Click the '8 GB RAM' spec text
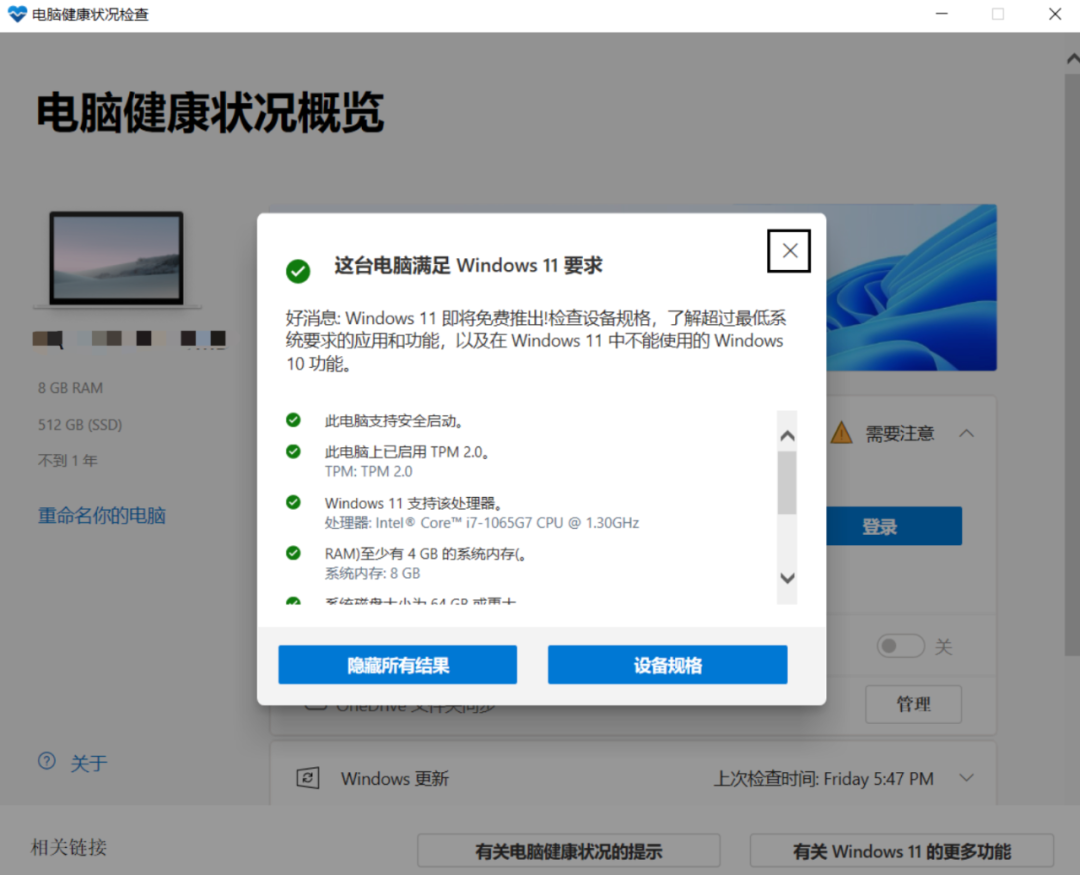The height and width of the screenshot is (875, 1080). pyautogui.click(x=70, y=388)
